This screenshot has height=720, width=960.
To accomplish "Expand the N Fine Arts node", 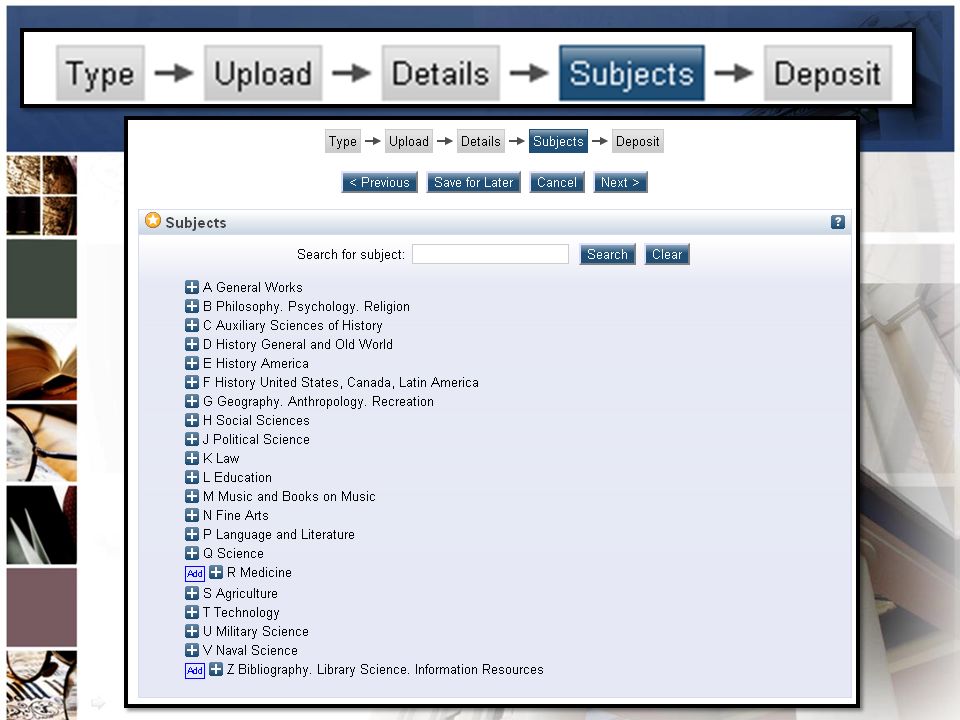I will coord(192,515).
